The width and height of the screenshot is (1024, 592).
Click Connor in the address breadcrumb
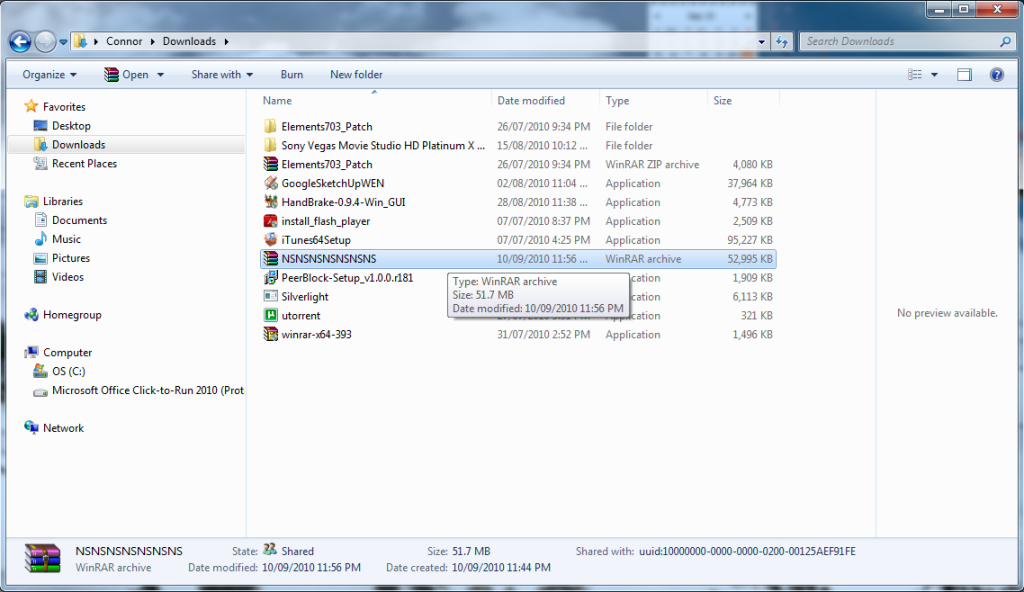point(124,41)
